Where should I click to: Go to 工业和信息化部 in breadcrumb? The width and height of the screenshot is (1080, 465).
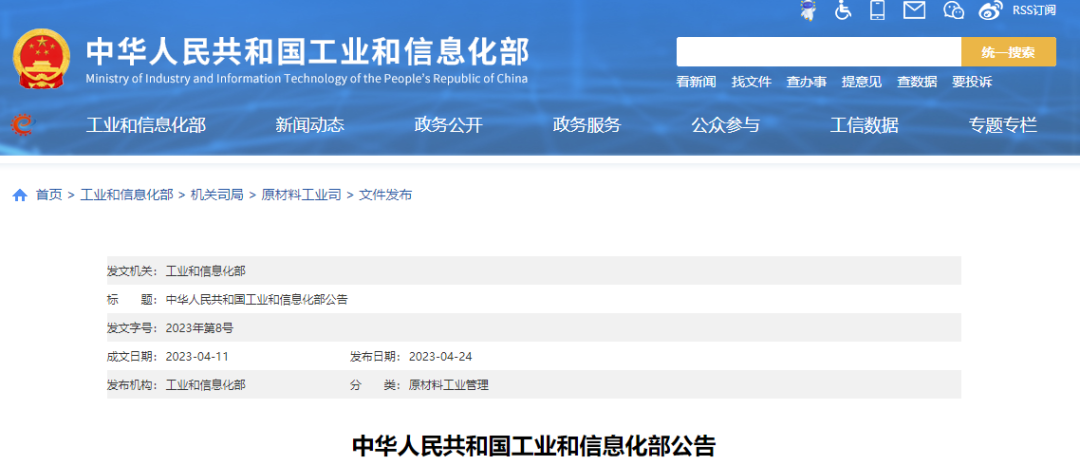127,195
